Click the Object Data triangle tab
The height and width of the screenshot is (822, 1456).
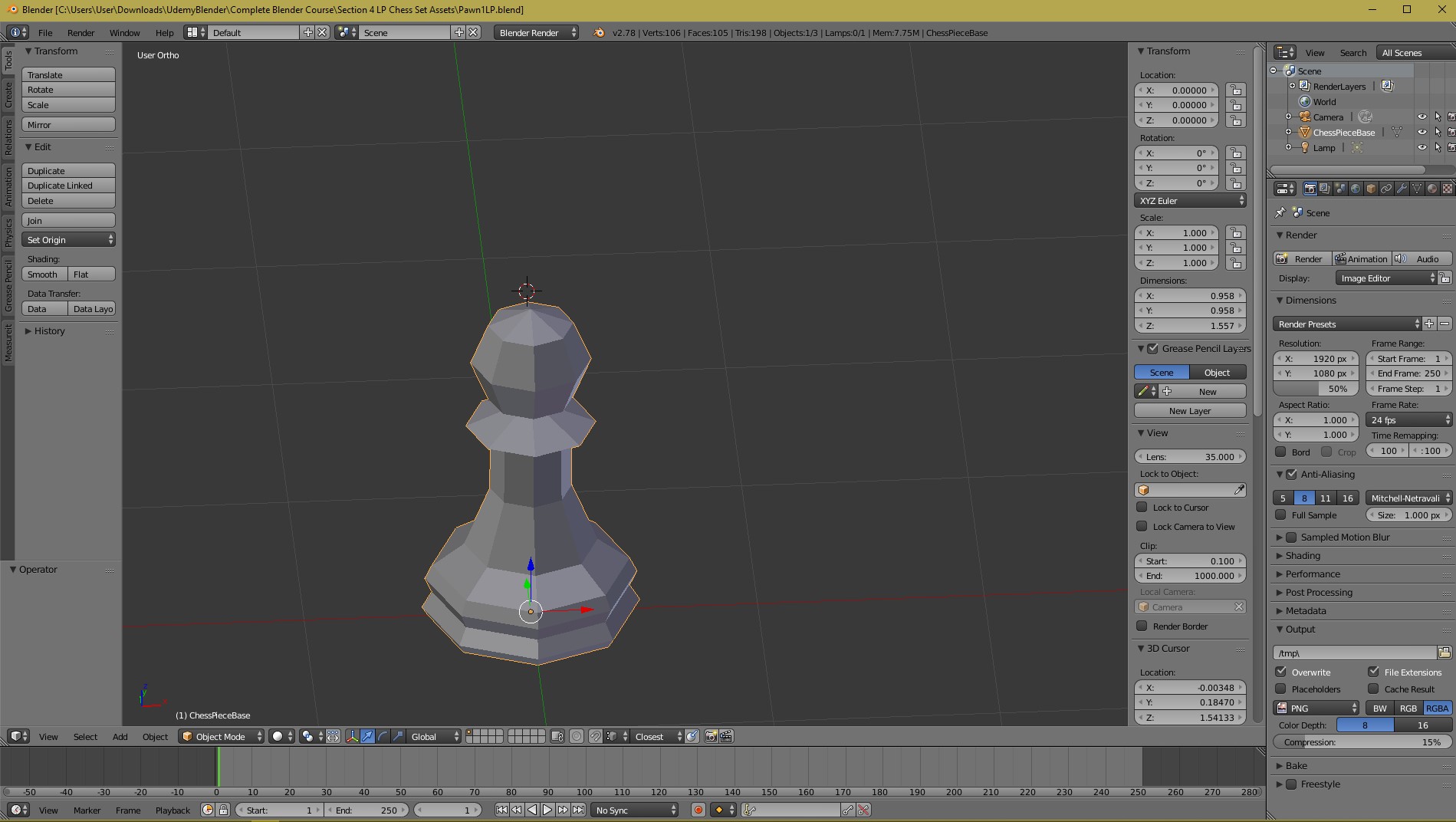point(1417,189)
